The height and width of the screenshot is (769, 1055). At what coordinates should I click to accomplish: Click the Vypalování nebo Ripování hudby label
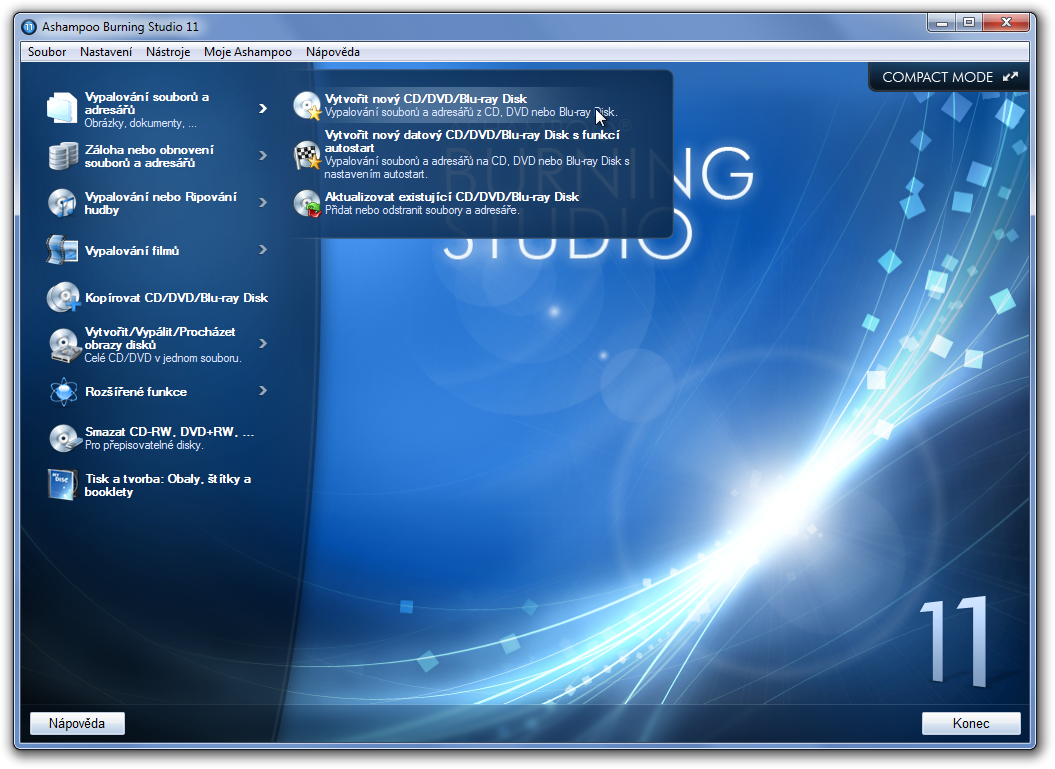pos(161,203)
